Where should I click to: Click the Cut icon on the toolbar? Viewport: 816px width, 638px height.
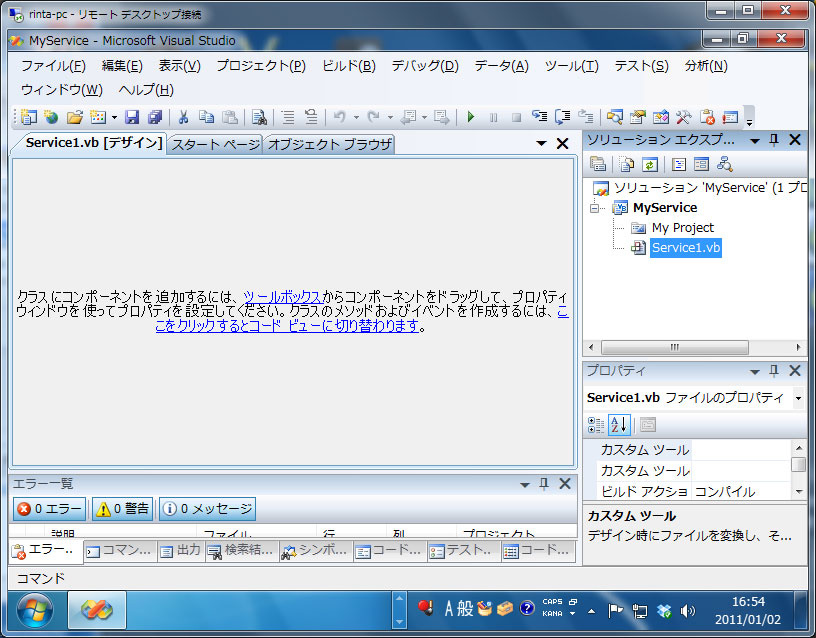pyautogui.click(x=185, y=117)
